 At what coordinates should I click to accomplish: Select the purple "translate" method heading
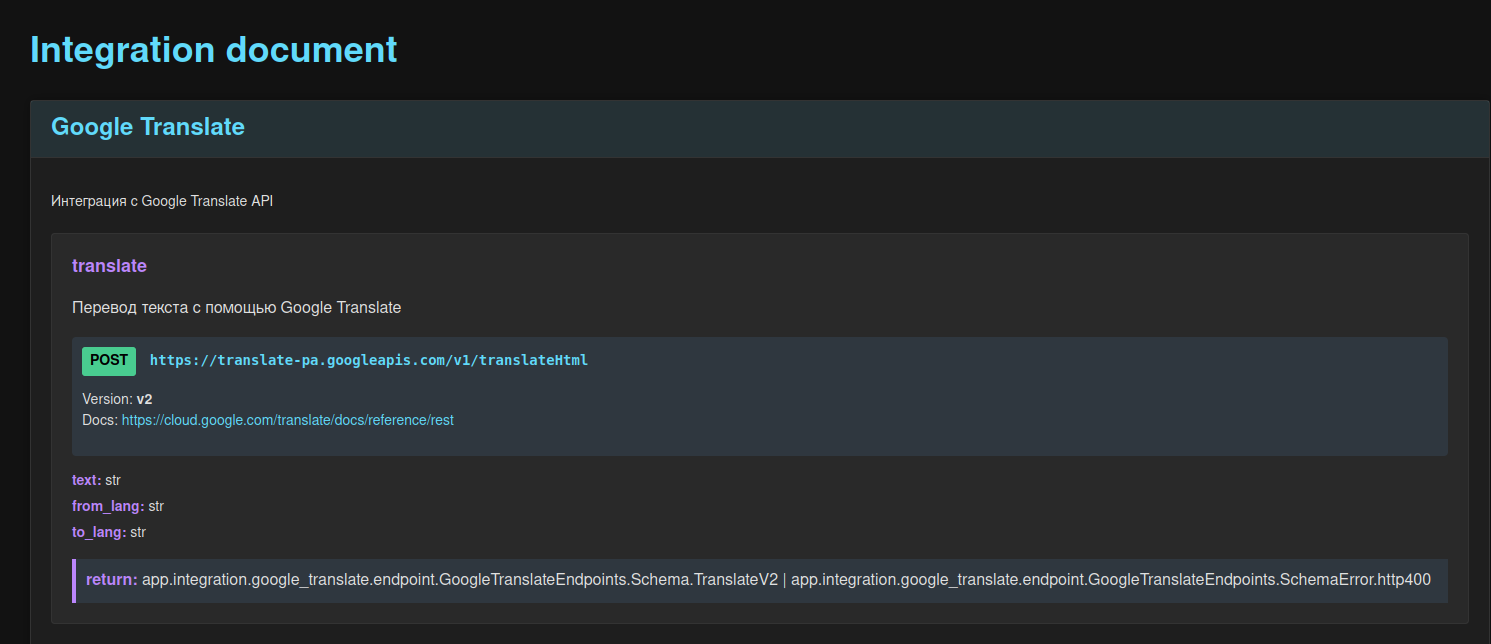(x=109, y=266)
